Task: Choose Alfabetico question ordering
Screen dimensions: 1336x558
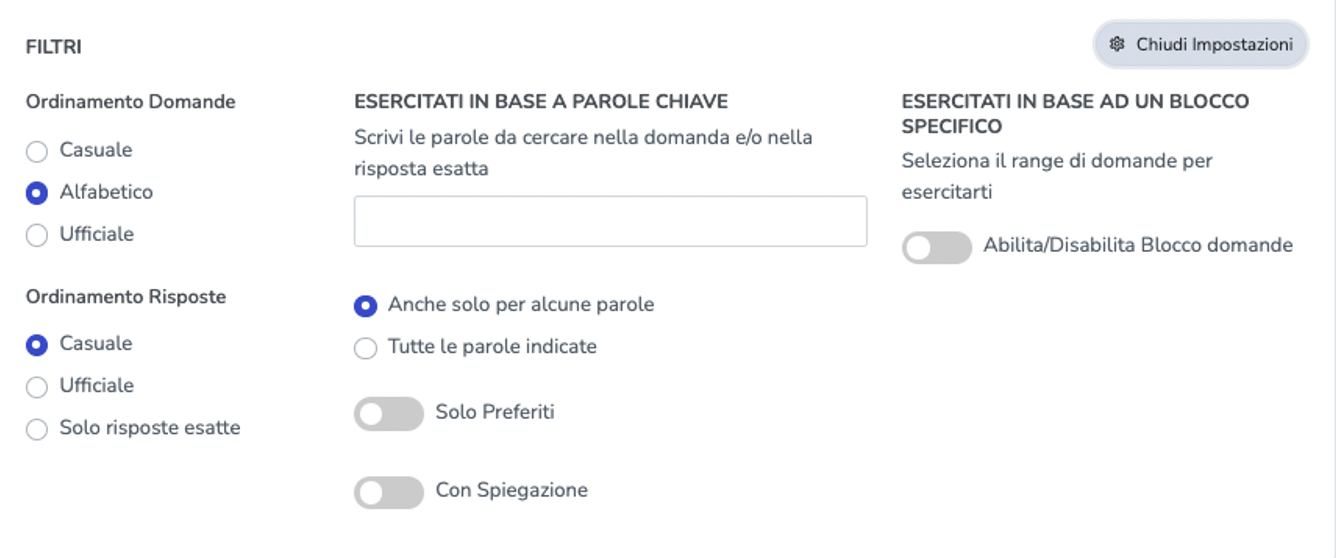Action: [37, 193]
